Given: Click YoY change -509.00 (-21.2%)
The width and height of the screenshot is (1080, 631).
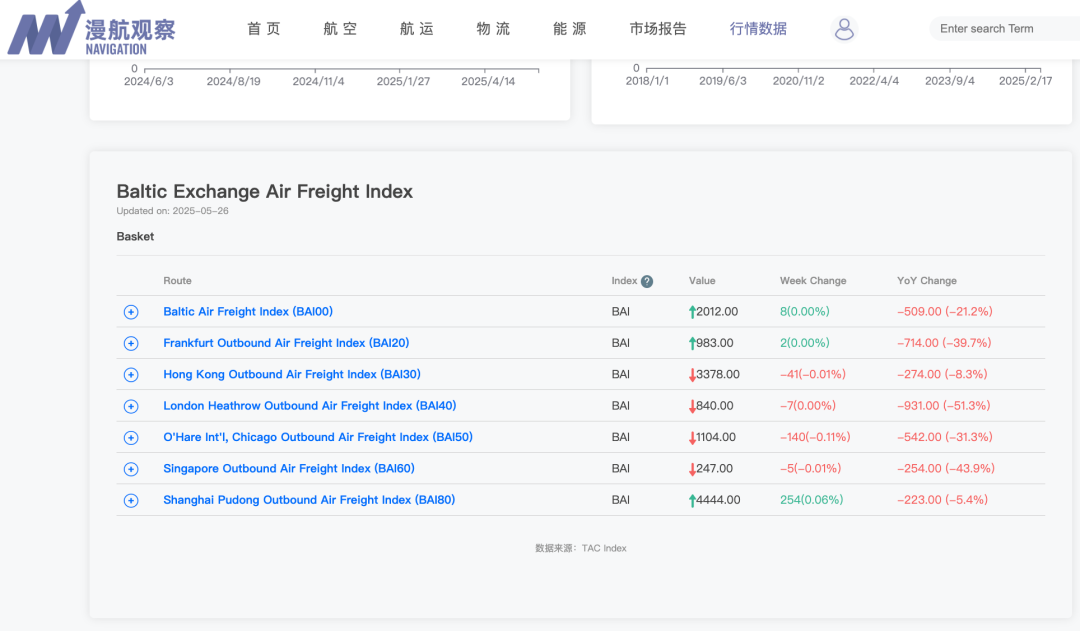Looking at the screenshot, I should coord(944,311).
